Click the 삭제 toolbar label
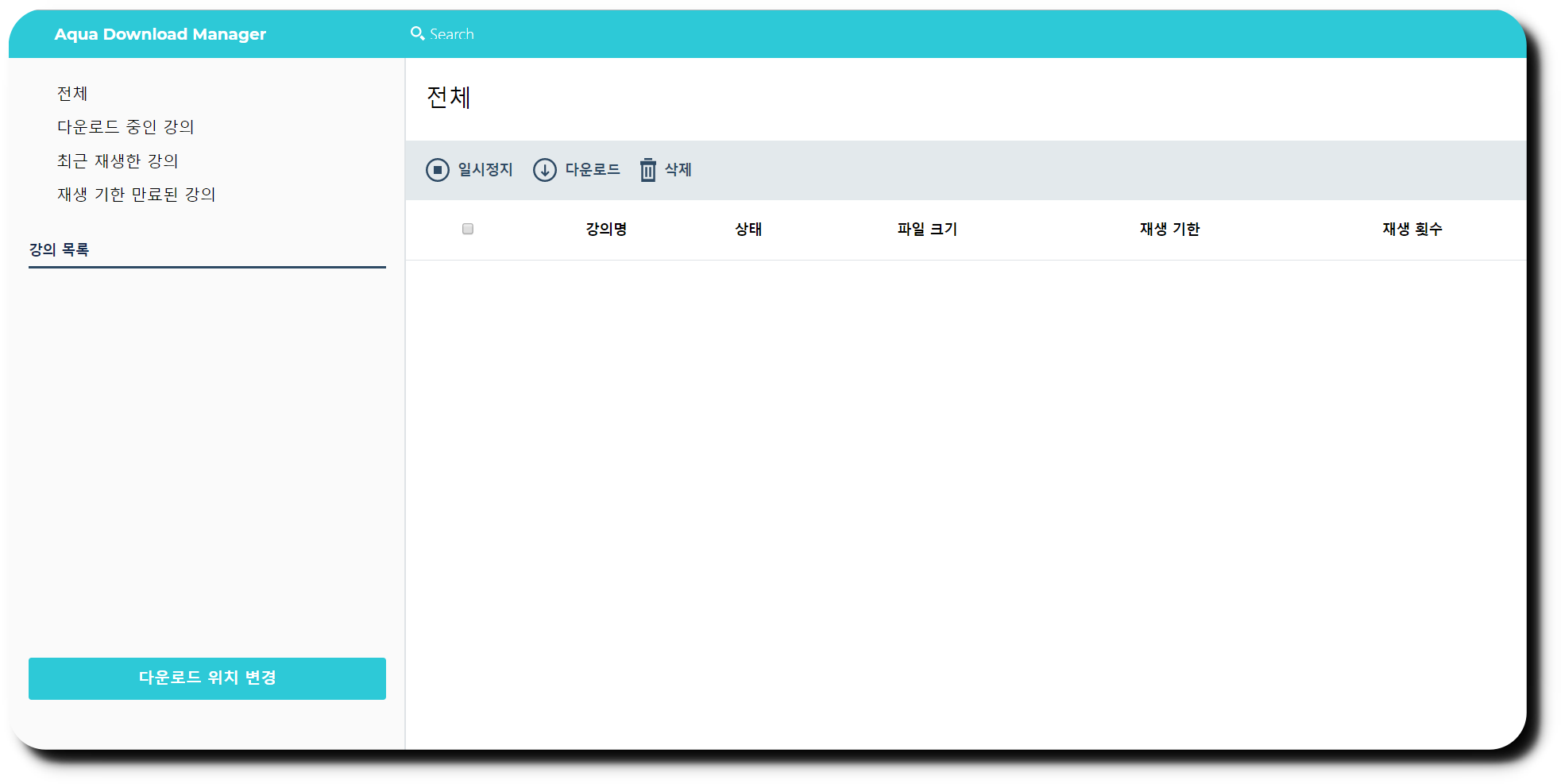The width and height of the screenshot is (1561, 784). pyautogui.click(x=678, y=170)
